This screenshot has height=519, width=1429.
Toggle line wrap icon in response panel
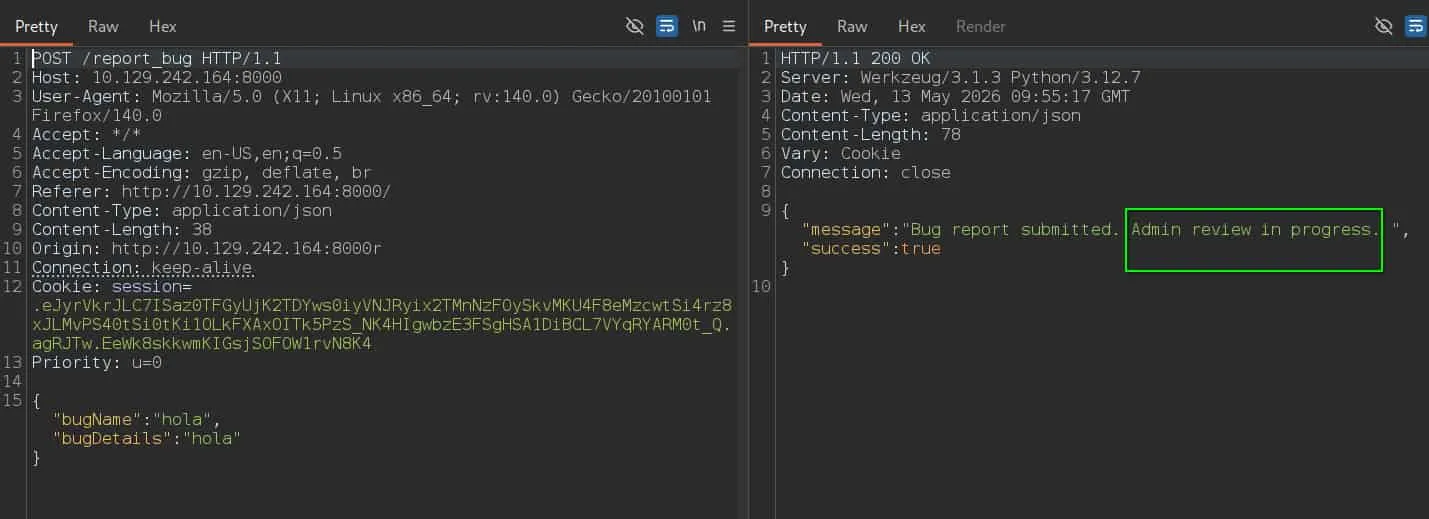pyautogui.click(x=1416, y=27)
